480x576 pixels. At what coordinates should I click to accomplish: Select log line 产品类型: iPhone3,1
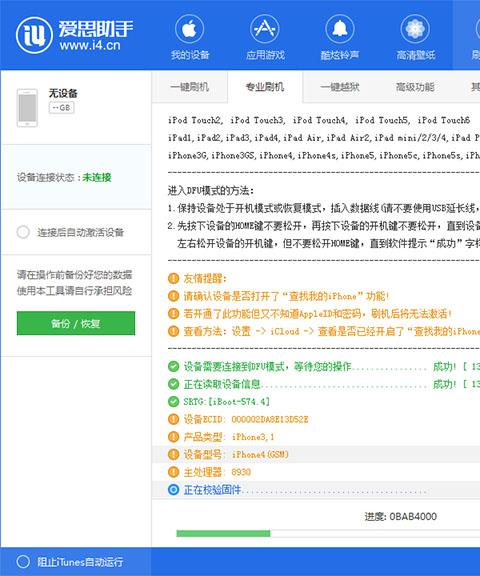(x=229, y=437)
